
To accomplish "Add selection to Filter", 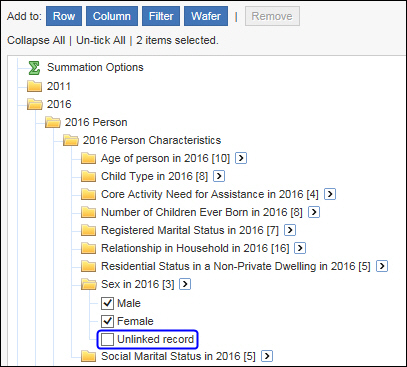I will (161, 16).
